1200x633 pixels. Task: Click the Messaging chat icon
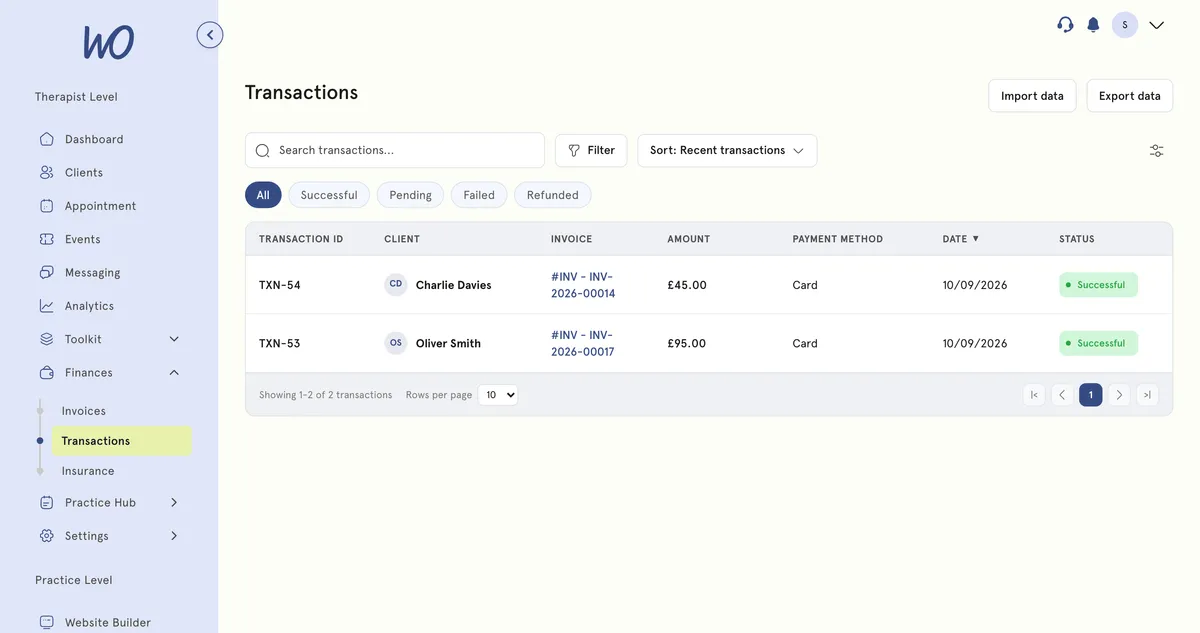(47, 272)
